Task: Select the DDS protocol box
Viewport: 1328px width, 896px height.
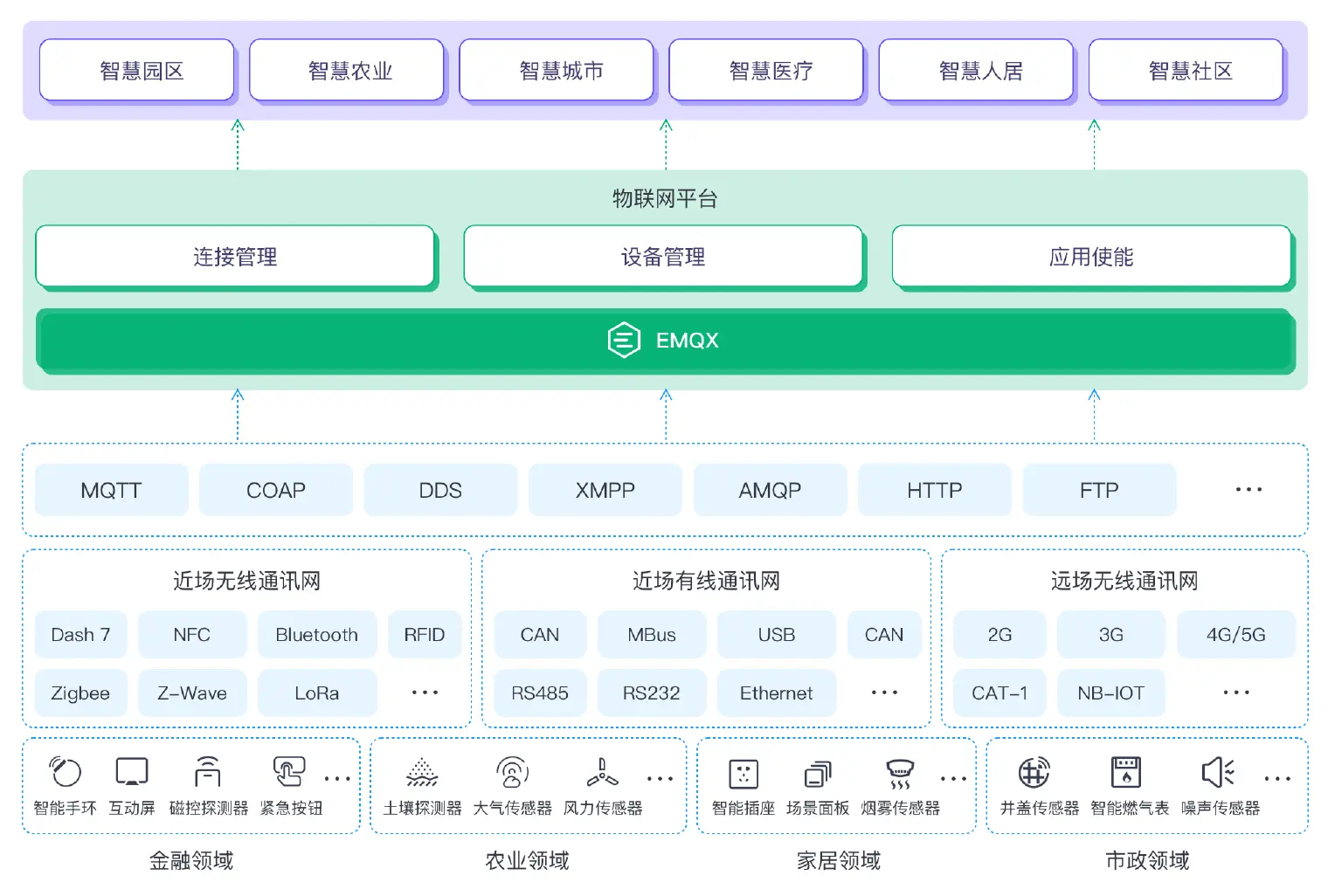Action: 440,490
